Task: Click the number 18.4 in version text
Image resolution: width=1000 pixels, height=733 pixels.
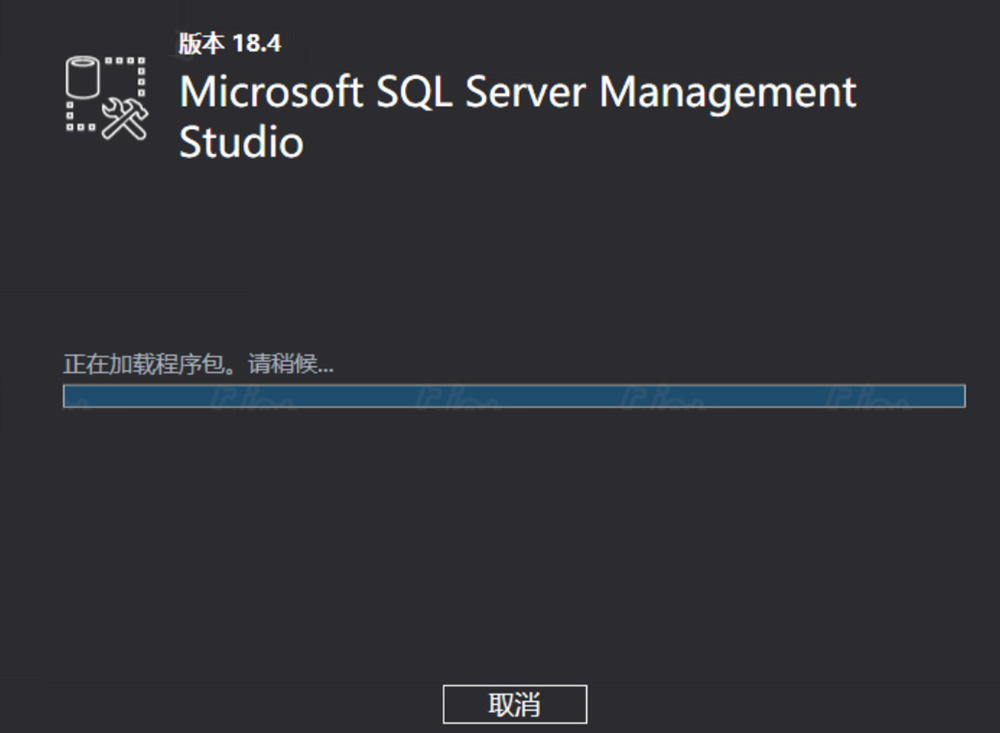Action: 257,44
